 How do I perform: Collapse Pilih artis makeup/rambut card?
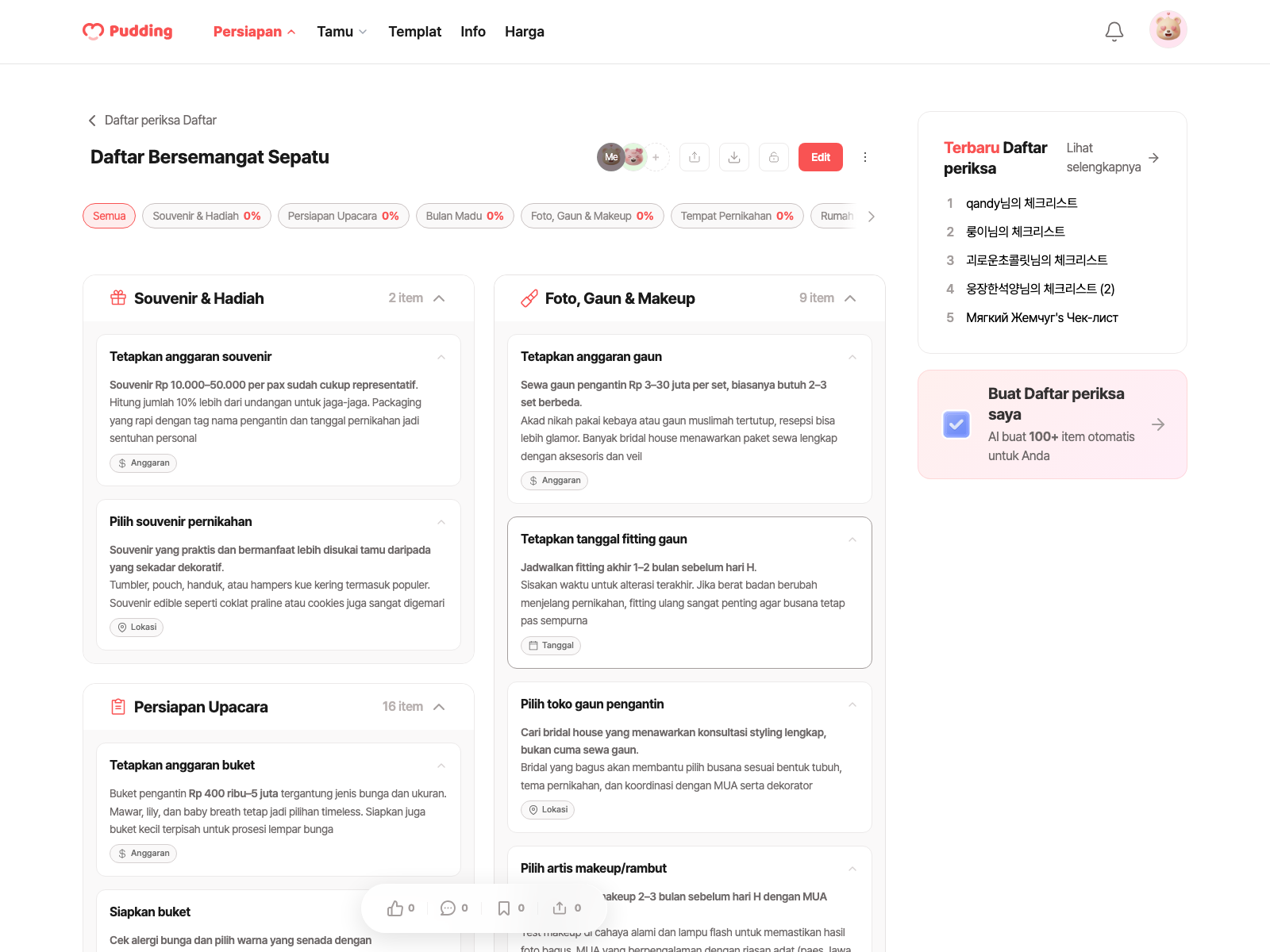pyautogui.click(x=852, y=869)
